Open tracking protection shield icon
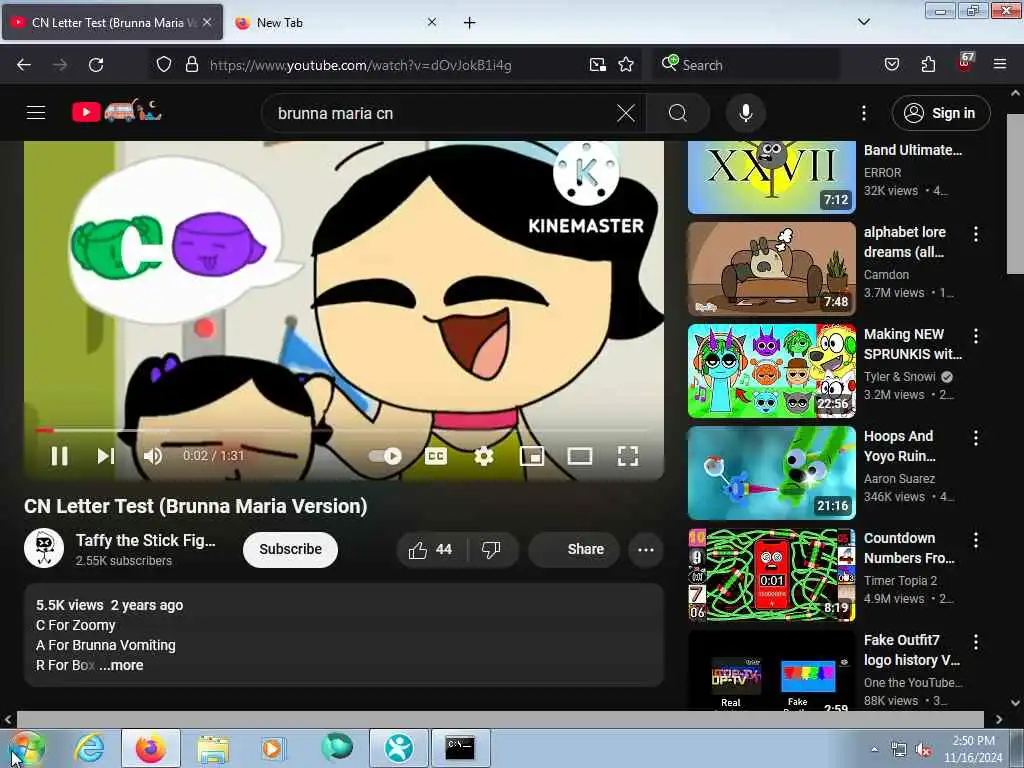Viewport: 1024px width, 768px height. pos(164,65)
